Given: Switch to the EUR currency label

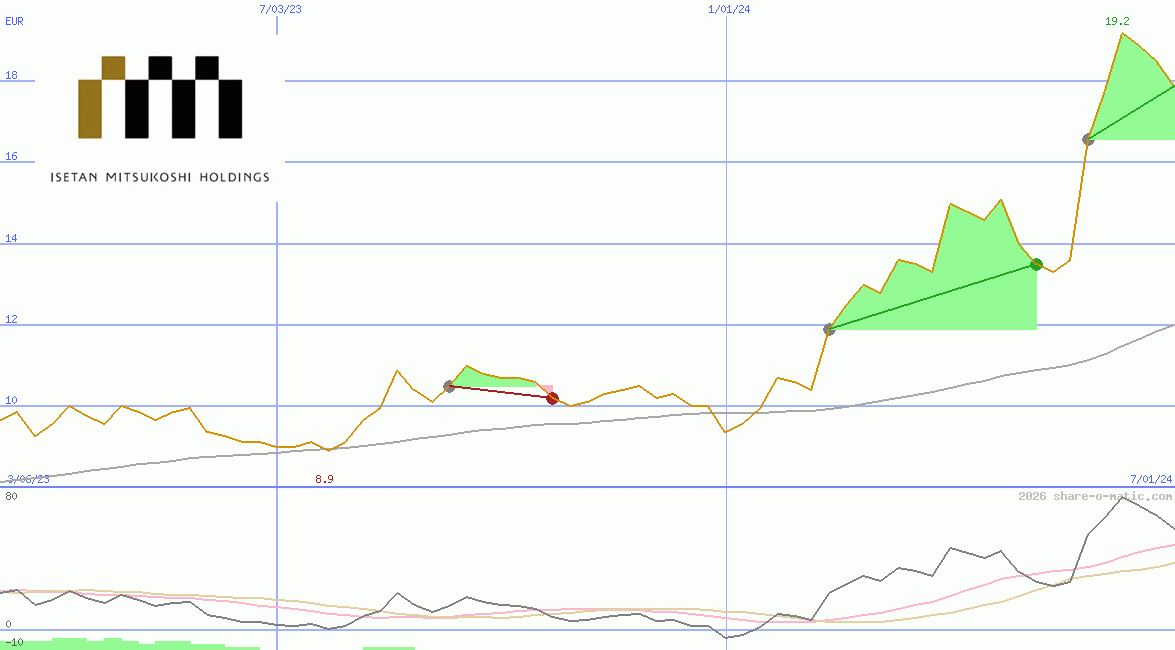Looking at the screenshot, I should [x=13, y=22].
